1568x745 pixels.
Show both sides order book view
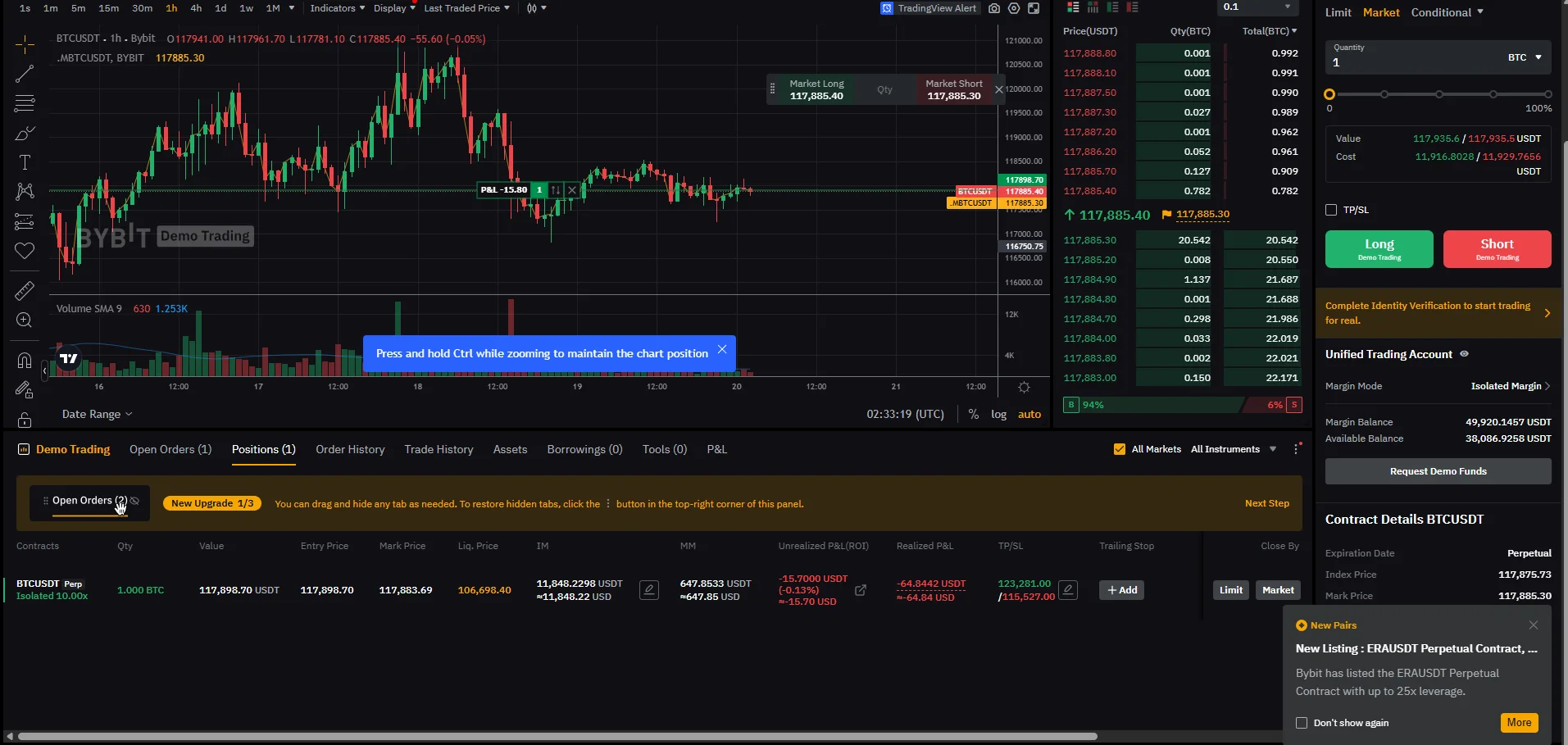point(1073,7)
